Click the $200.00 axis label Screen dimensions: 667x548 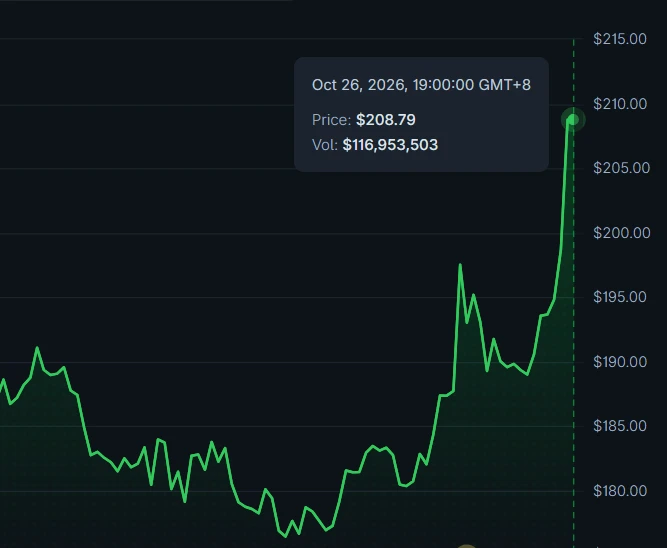click(621, 233)
